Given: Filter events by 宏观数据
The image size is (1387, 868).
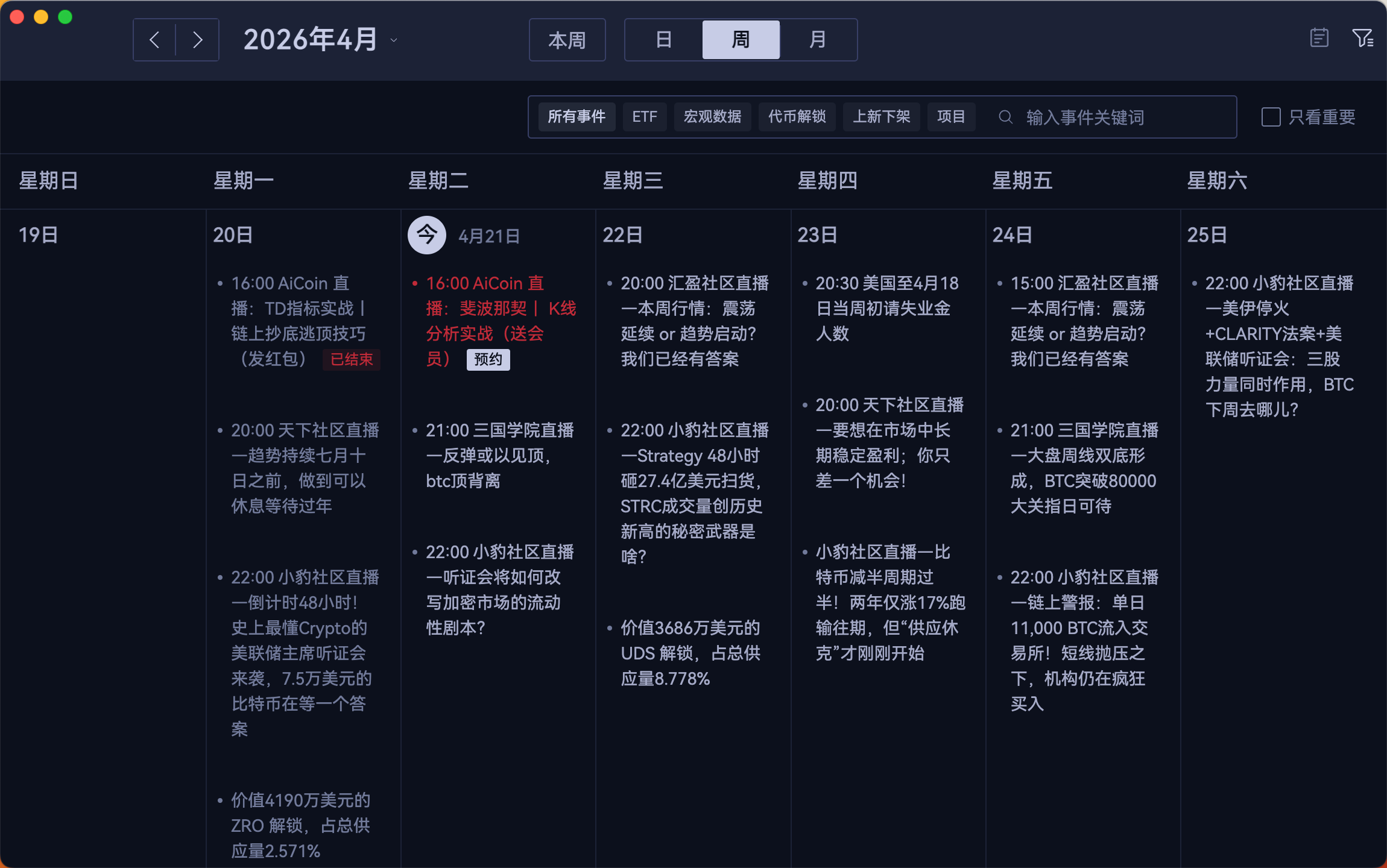Looking at the screenshot, I should [x=712, y=117].
